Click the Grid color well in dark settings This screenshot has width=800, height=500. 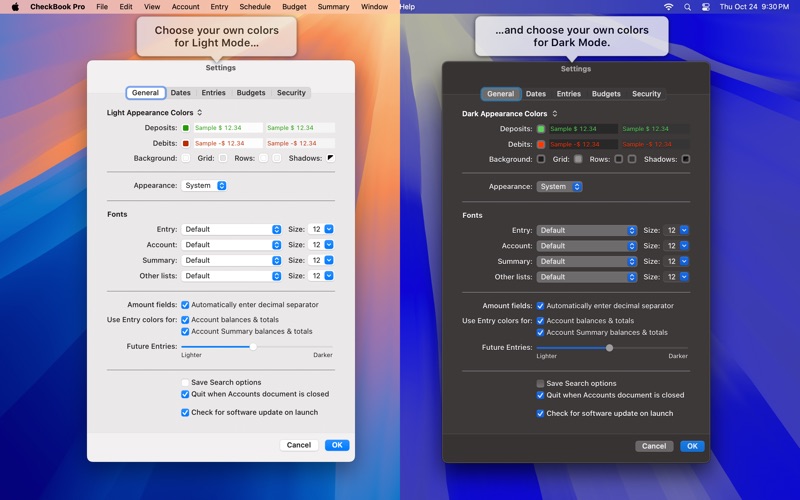tap(578, 159)
